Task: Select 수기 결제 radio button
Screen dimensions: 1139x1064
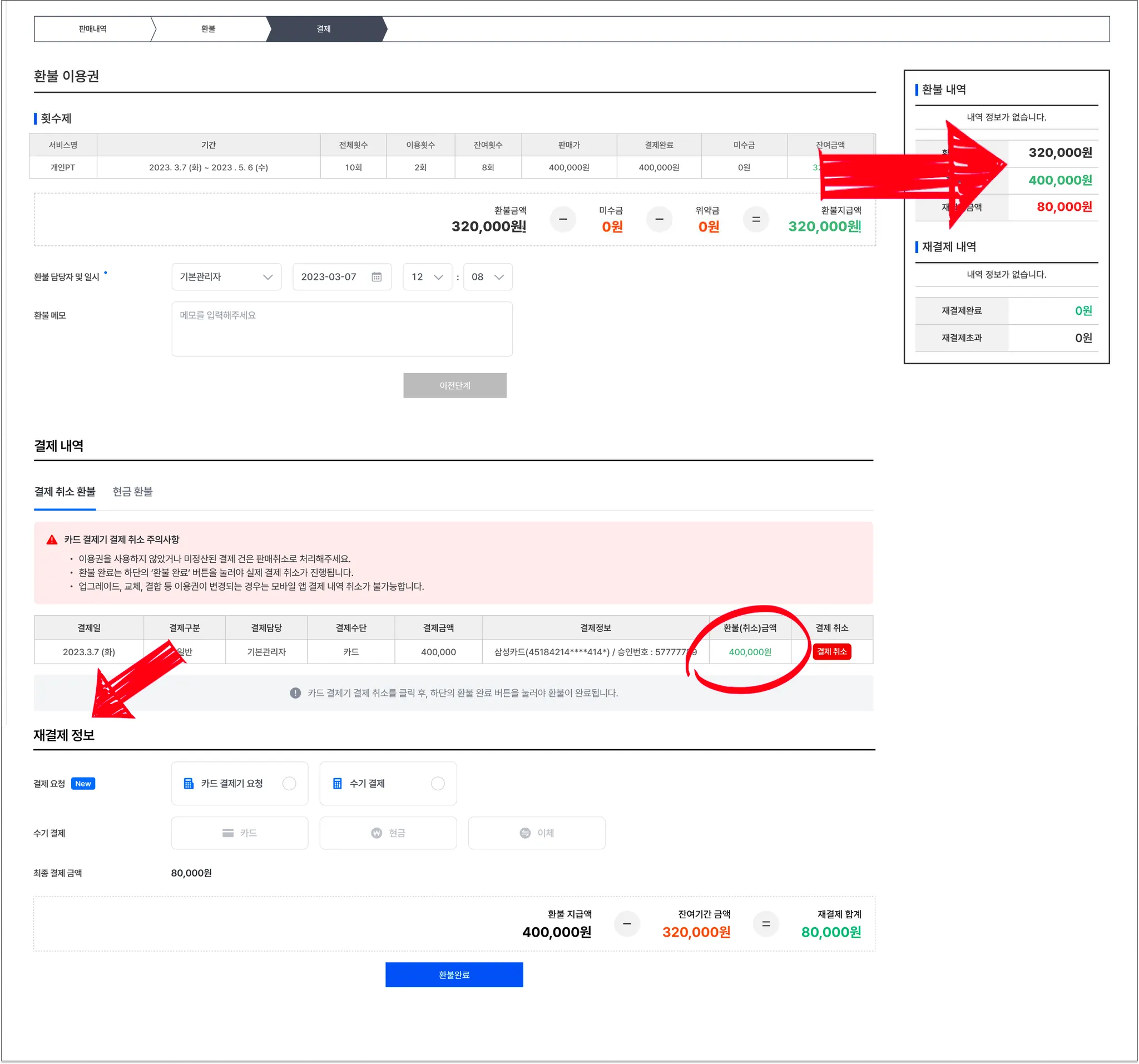Action: [x=438, y=783]
